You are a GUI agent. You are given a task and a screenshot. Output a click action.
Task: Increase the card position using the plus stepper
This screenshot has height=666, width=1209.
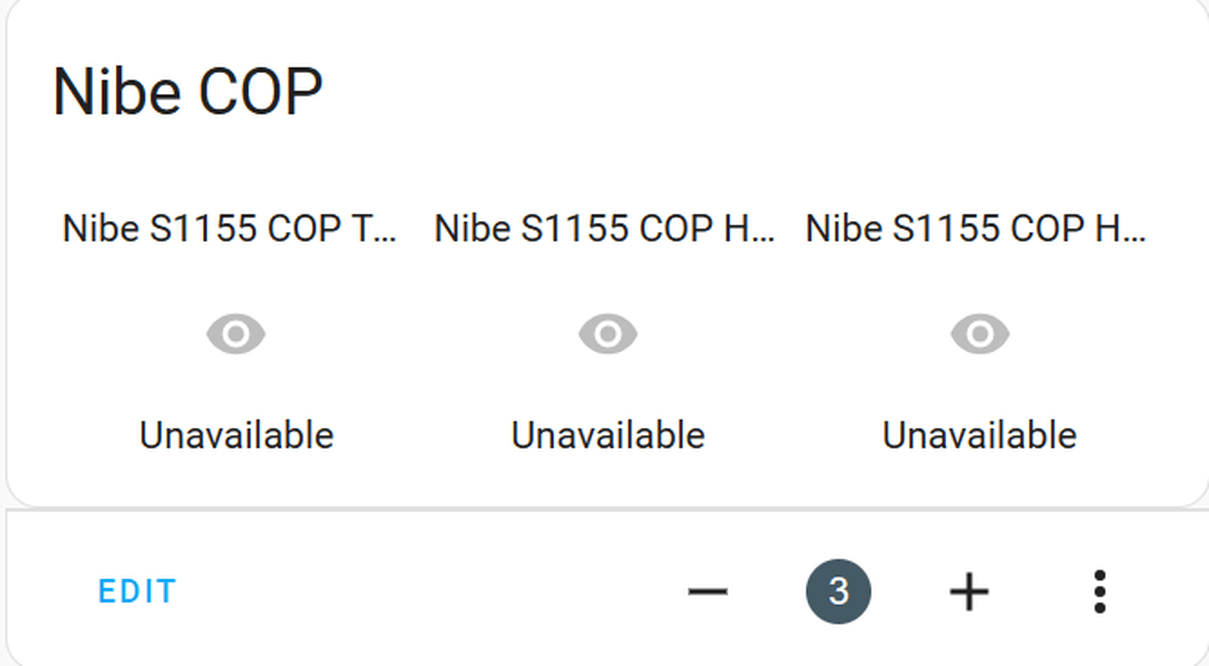(x=968, y=592)
